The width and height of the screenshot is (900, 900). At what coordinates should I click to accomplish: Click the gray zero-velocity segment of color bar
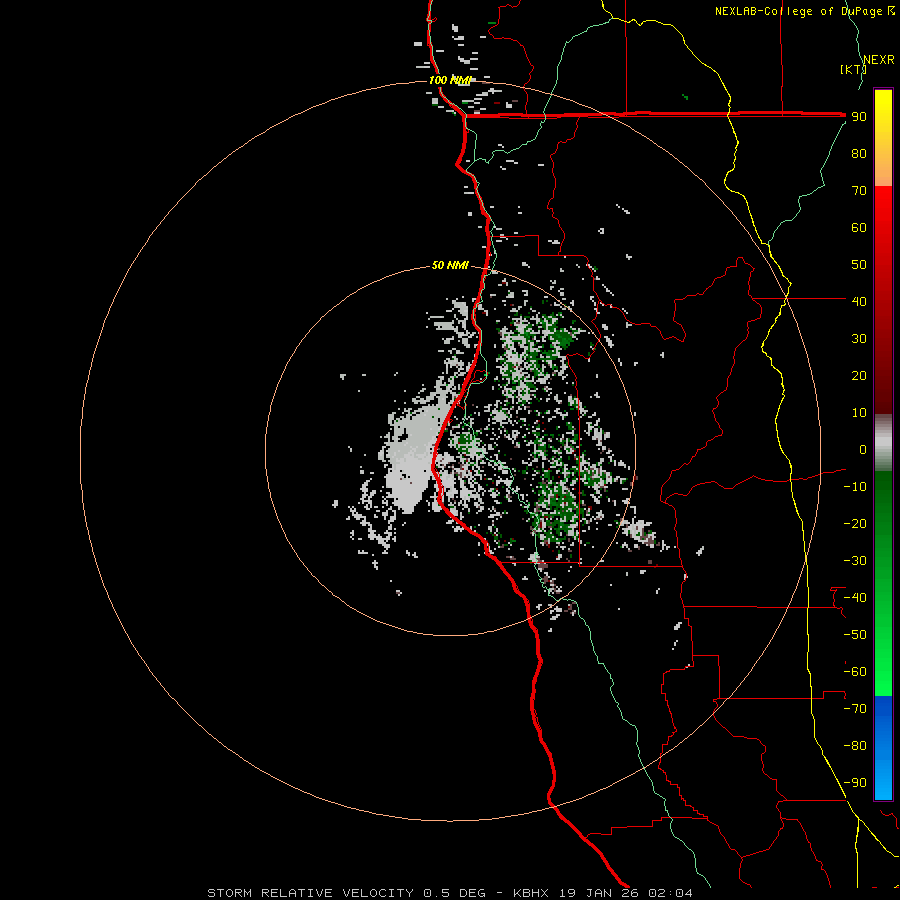(x=883, y=442)
